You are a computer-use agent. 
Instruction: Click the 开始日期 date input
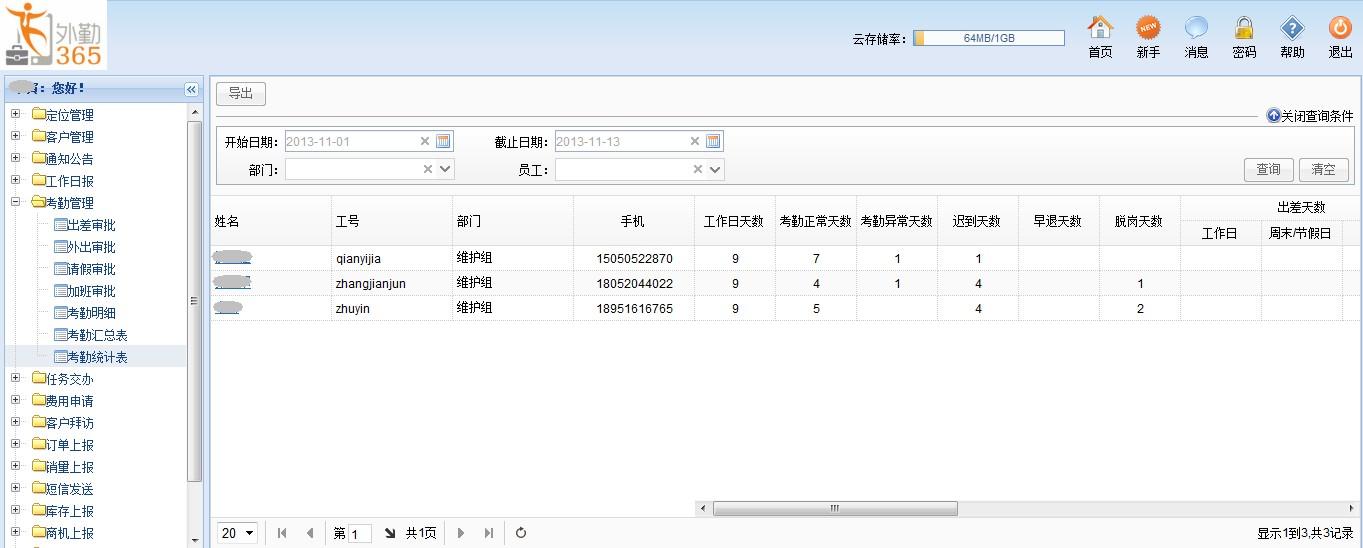(351, 141)
